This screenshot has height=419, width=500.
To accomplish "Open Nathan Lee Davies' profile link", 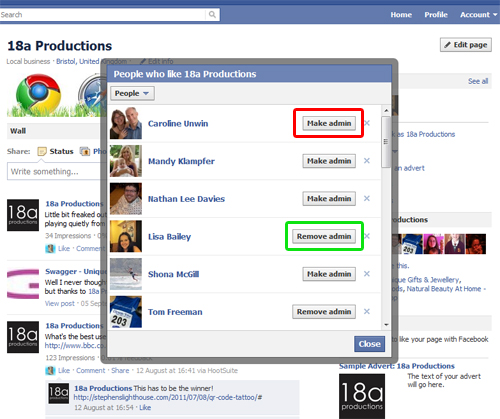I will [x=186, y=199].
